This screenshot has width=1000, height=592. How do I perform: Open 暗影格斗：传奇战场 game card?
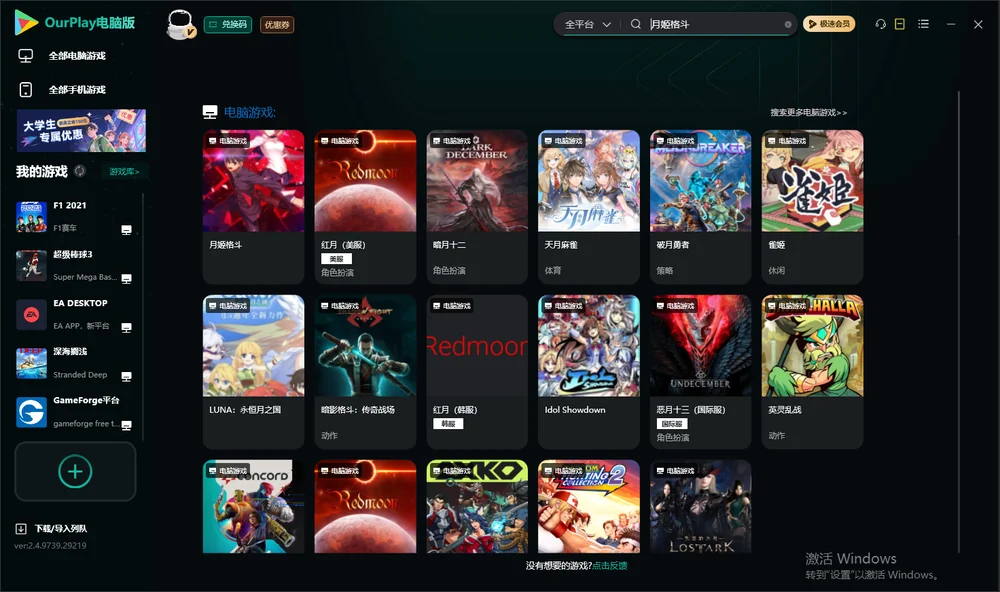click(365, 372)
